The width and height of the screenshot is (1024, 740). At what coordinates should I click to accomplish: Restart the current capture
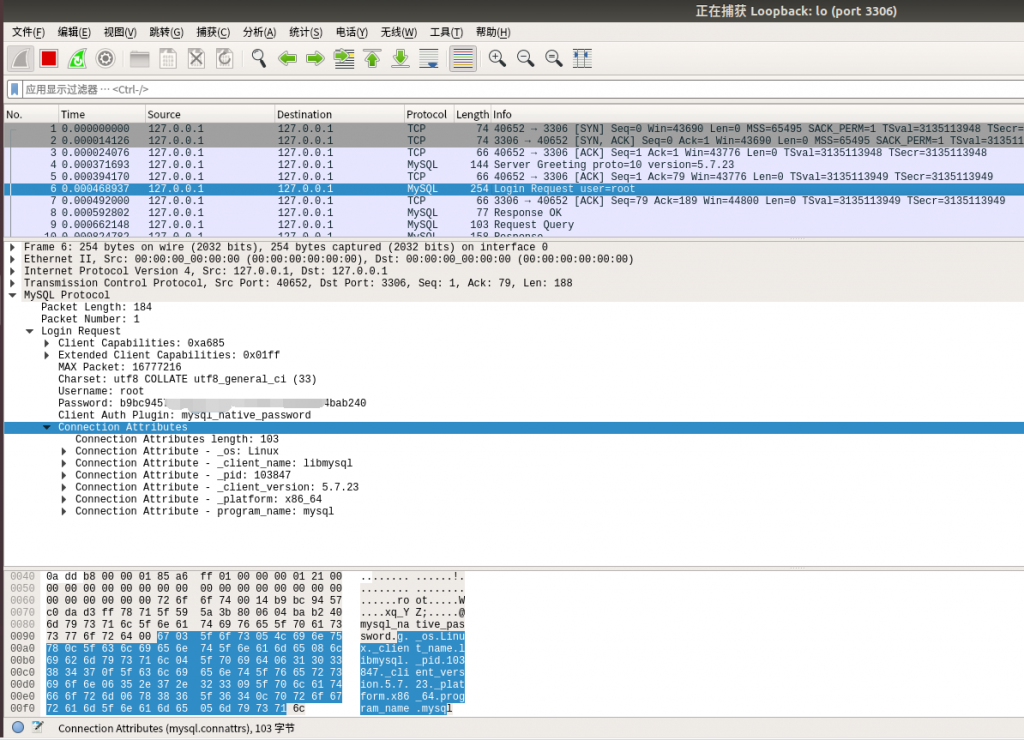[77, 59]
